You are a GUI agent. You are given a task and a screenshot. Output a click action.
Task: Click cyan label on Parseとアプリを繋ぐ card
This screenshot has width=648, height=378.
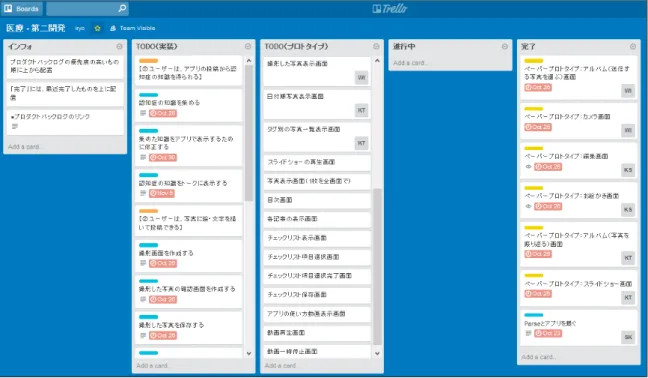[x=534, y=315]
